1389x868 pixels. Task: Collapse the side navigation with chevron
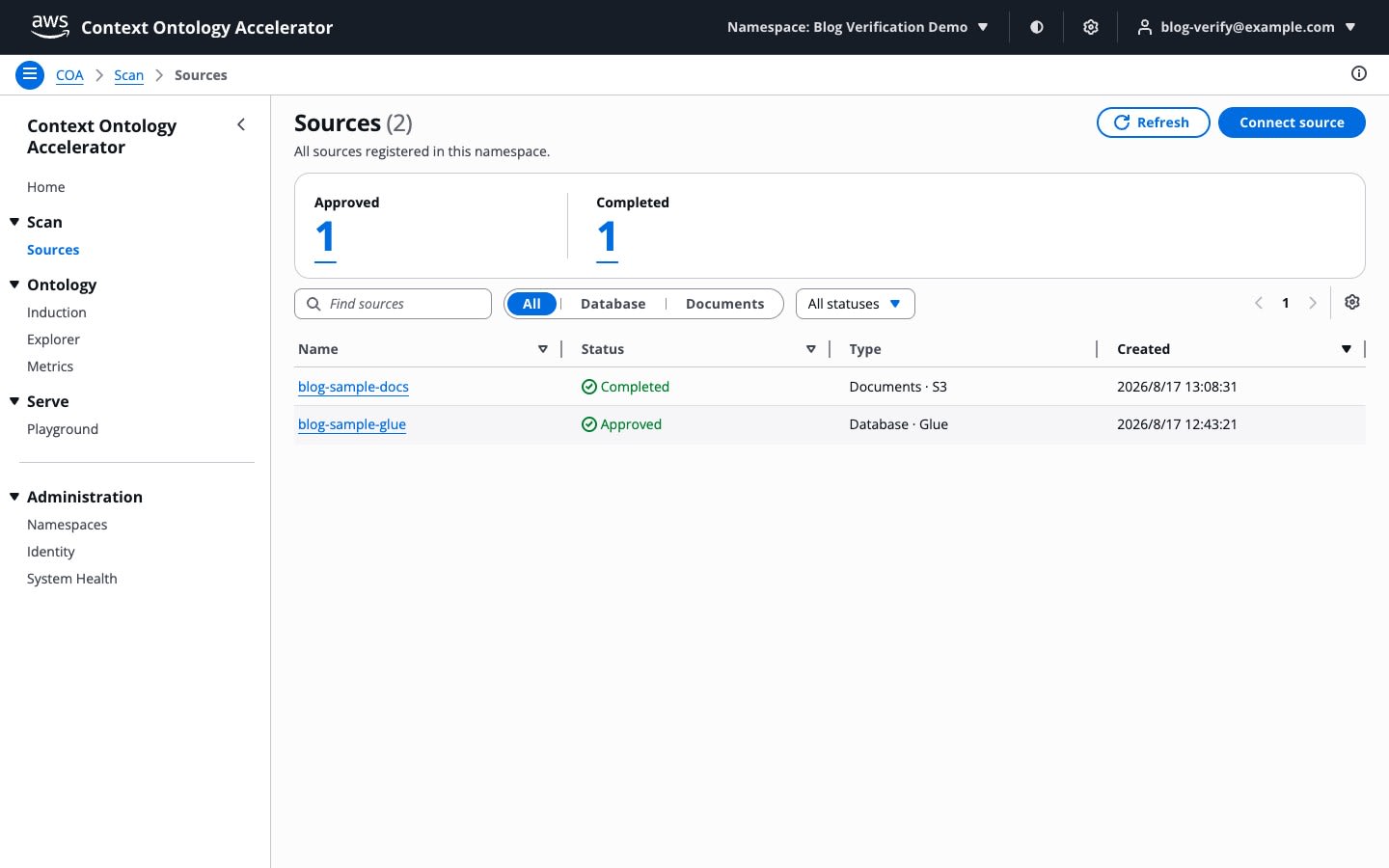(241, 124)
